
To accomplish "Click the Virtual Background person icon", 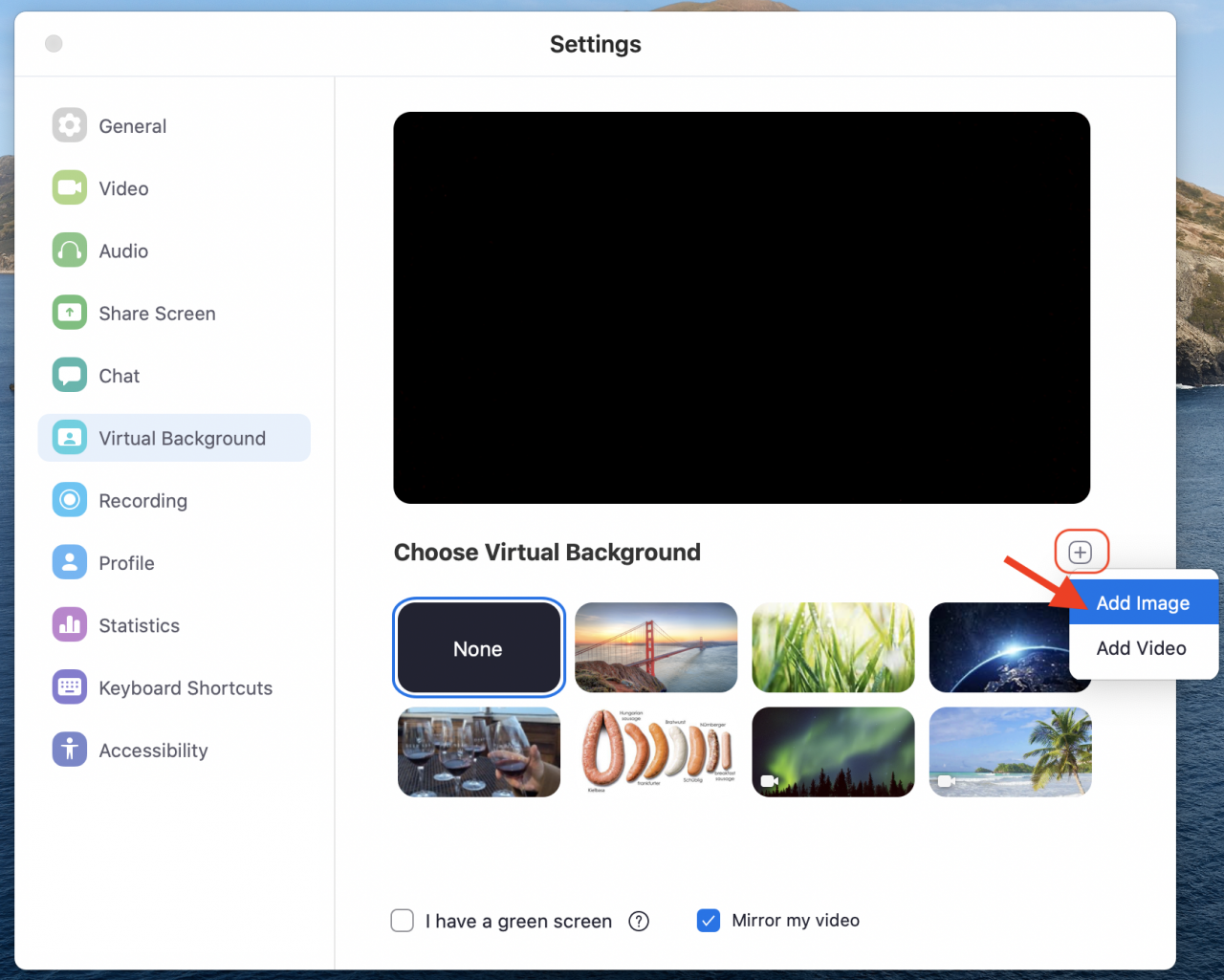I will [x=69, y=437].
